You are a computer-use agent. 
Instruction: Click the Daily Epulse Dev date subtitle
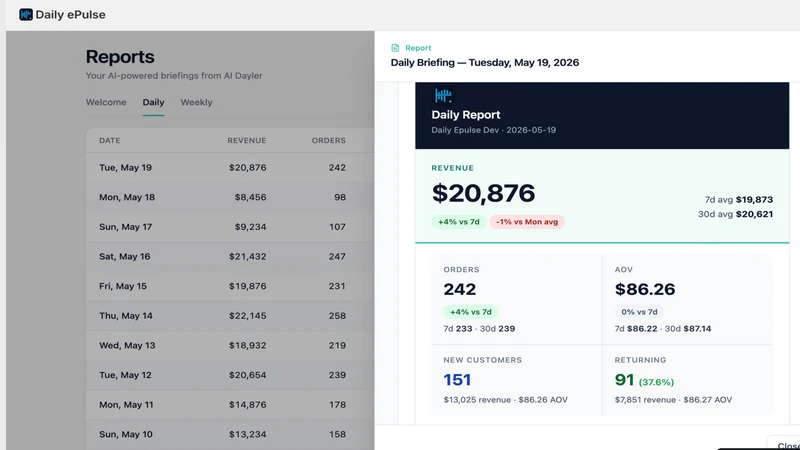pyautogui.click(x=493, y=130)
